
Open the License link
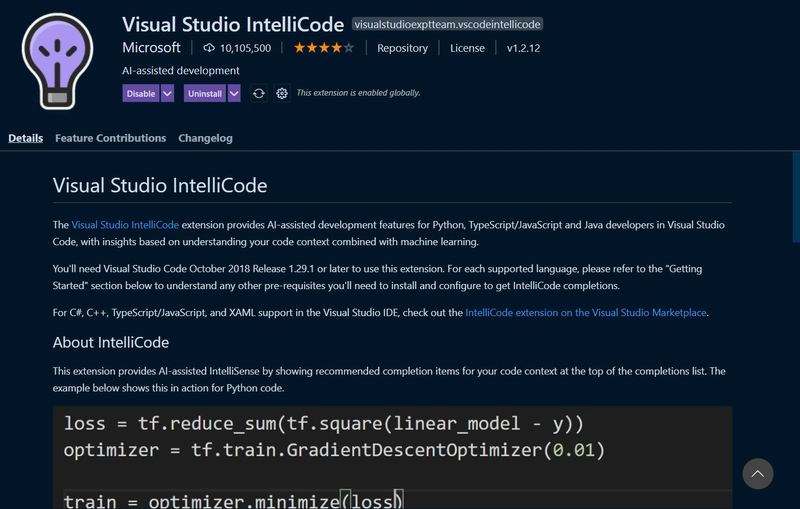(x=467, y=48)
